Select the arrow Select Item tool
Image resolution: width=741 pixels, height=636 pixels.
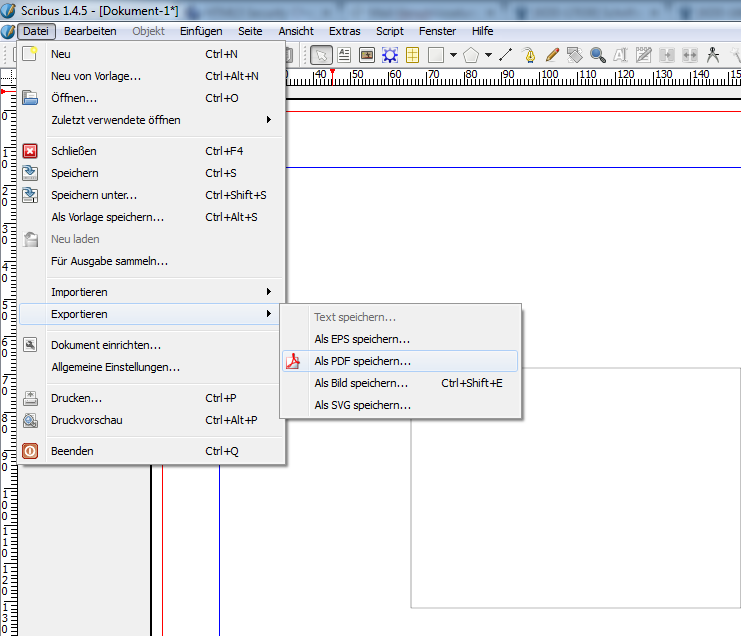(x=321, y=55)
